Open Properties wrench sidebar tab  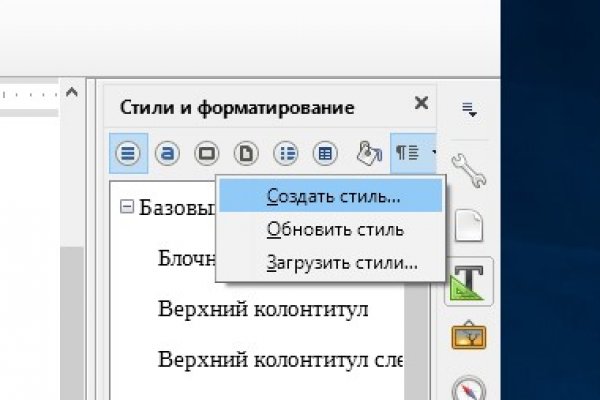click(x=469, y=170)
